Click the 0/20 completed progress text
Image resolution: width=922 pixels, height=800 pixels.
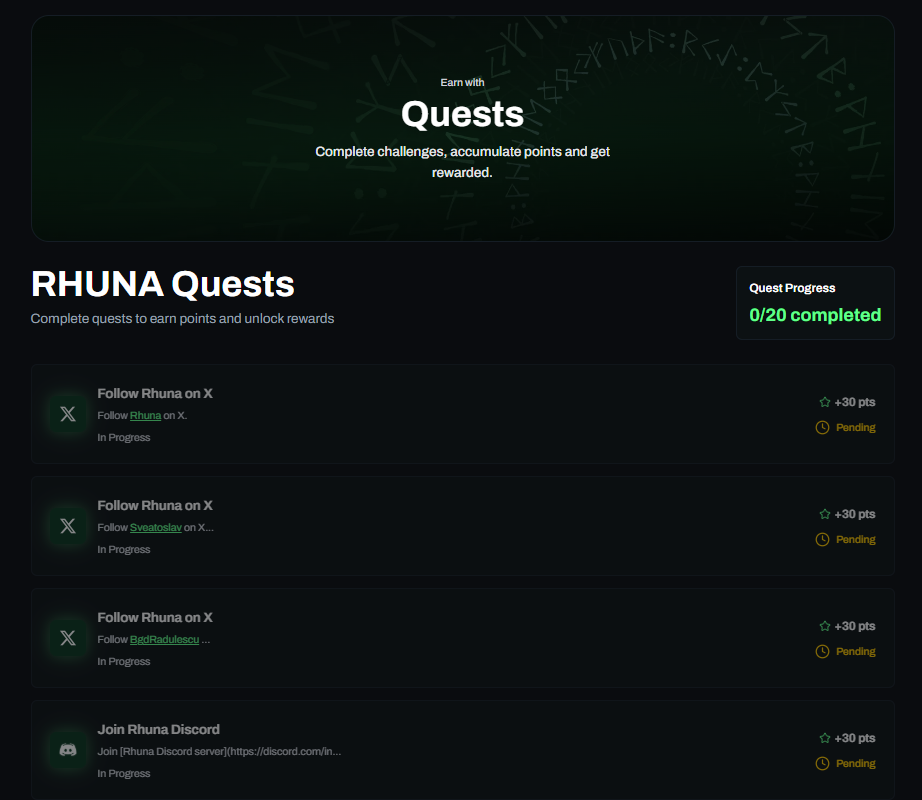pyautogui.click(x=815, y=315)
